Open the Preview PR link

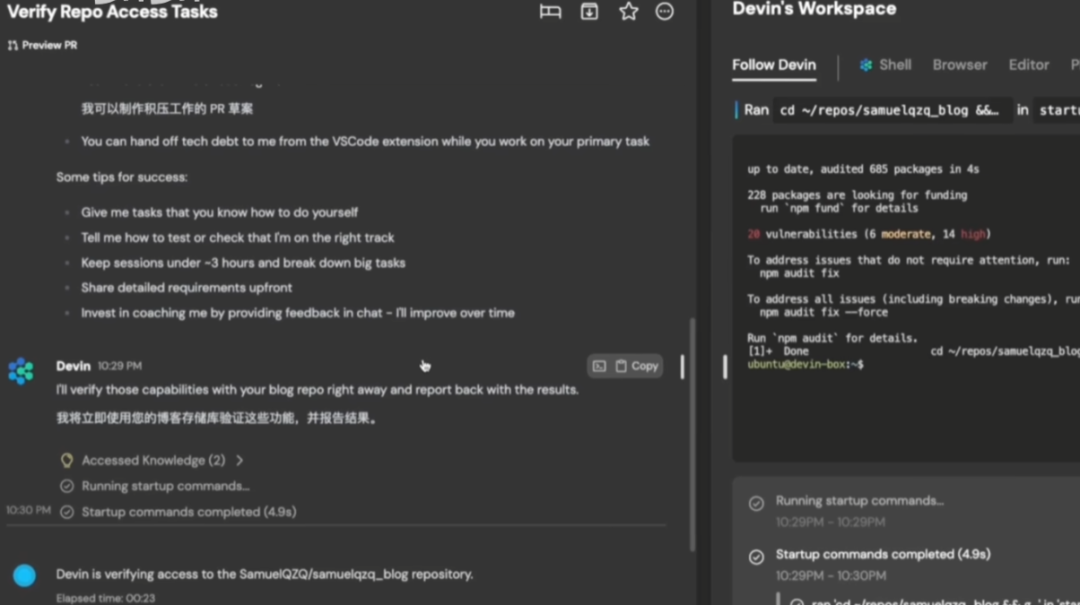(42, 46)
